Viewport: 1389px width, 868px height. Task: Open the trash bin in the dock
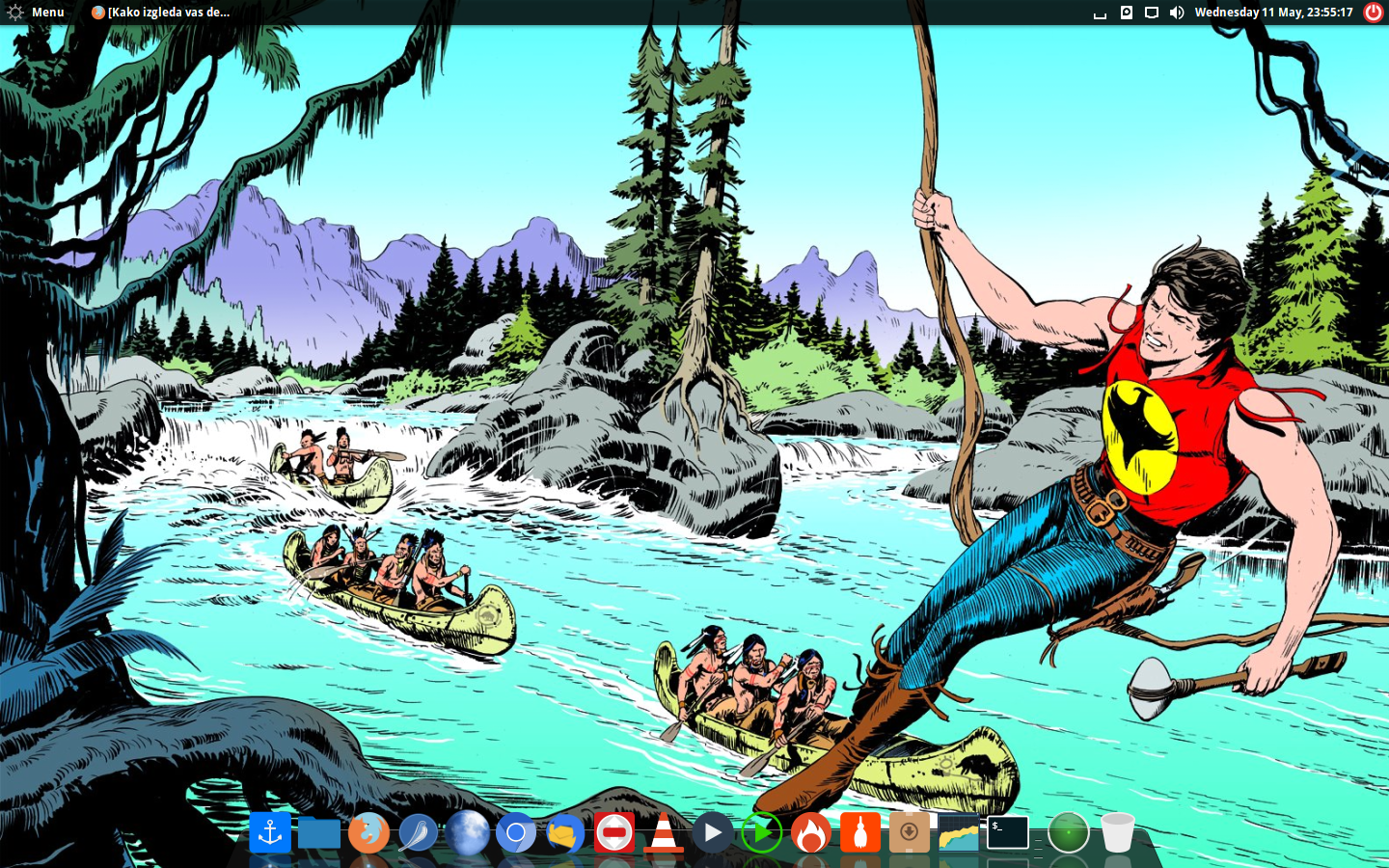click(1117, 833)
